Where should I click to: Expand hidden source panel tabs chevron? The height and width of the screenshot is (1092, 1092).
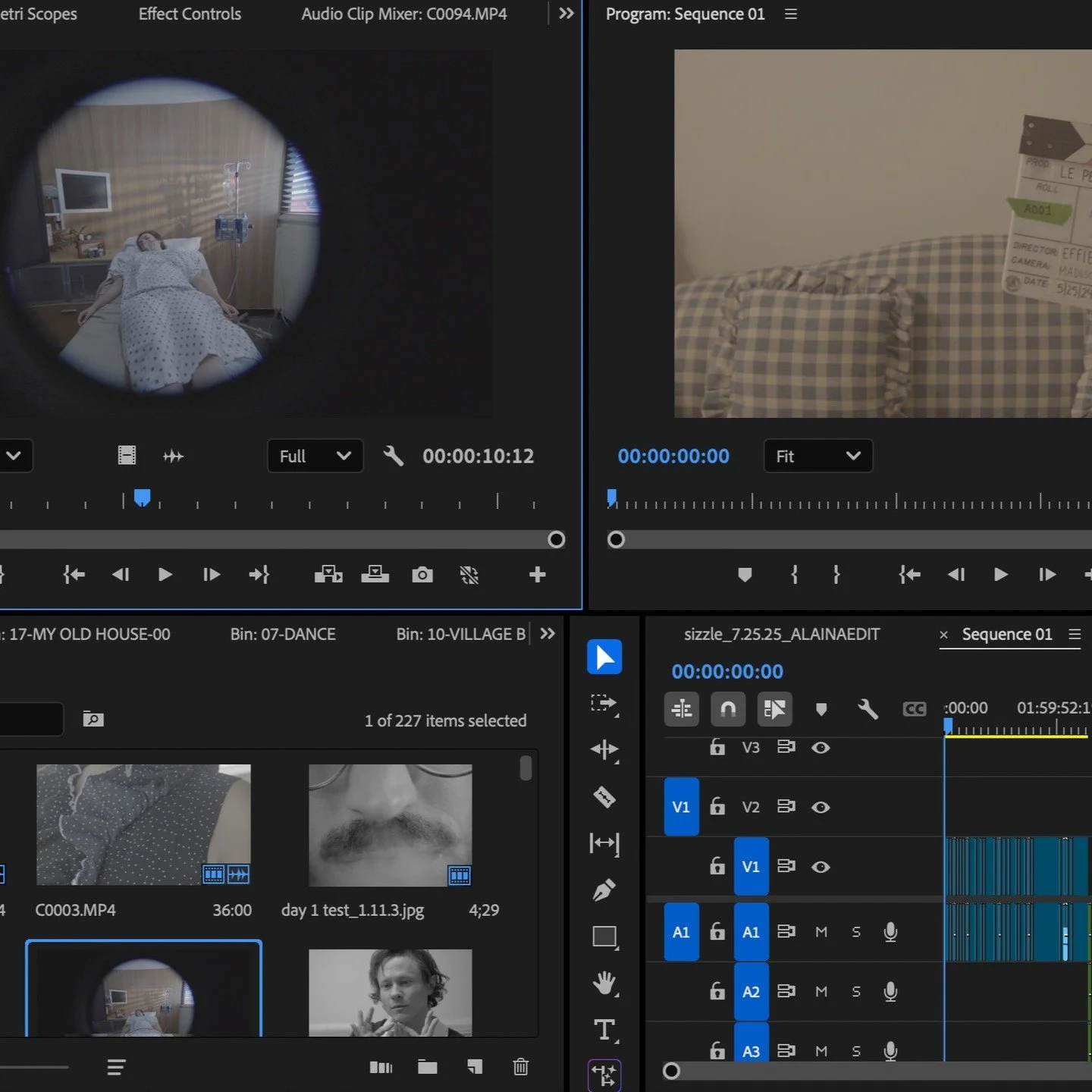coord(566,14)
